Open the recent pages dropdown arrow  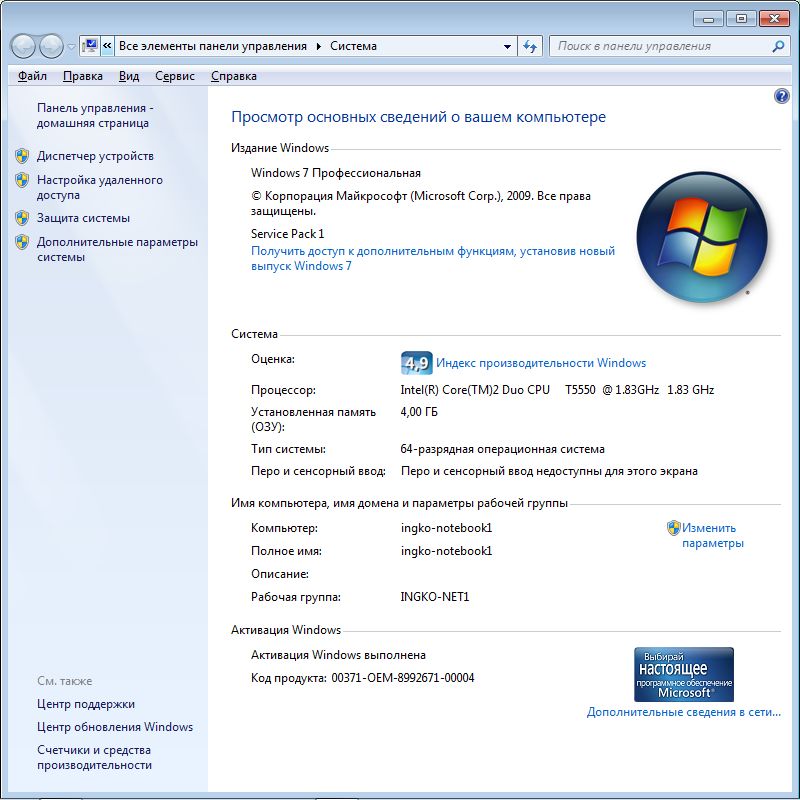[71, 47]
